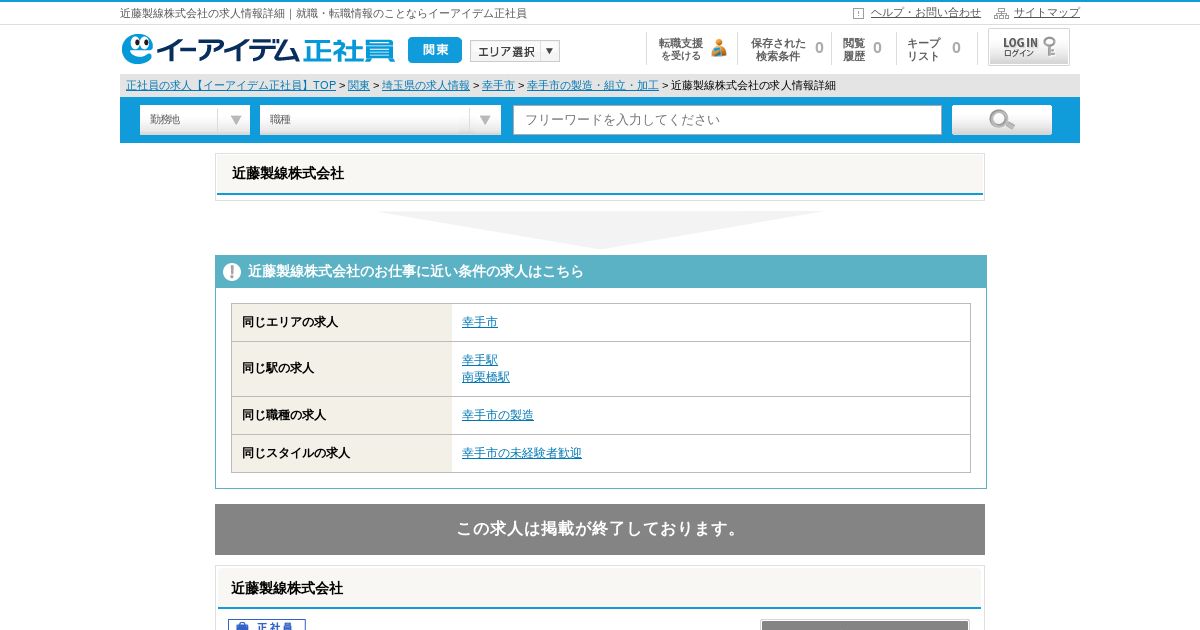This screenshot has height=630, width=1200.
Task: Click この求人は掲載が終了しております banner
Action: pos(600,529)
